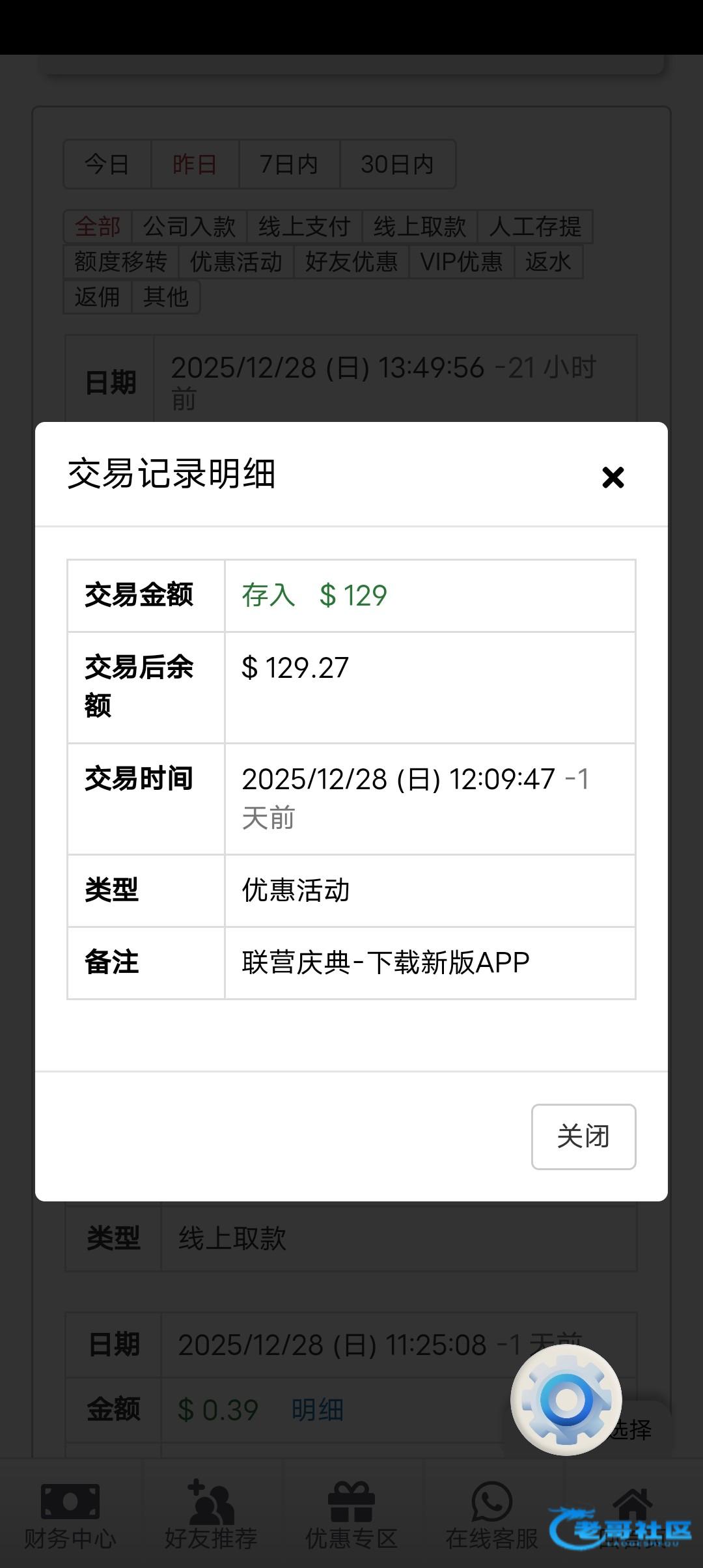Open 财务中心 money icon
This screenshot has height=1568, width=703.
click(70, 1501)
